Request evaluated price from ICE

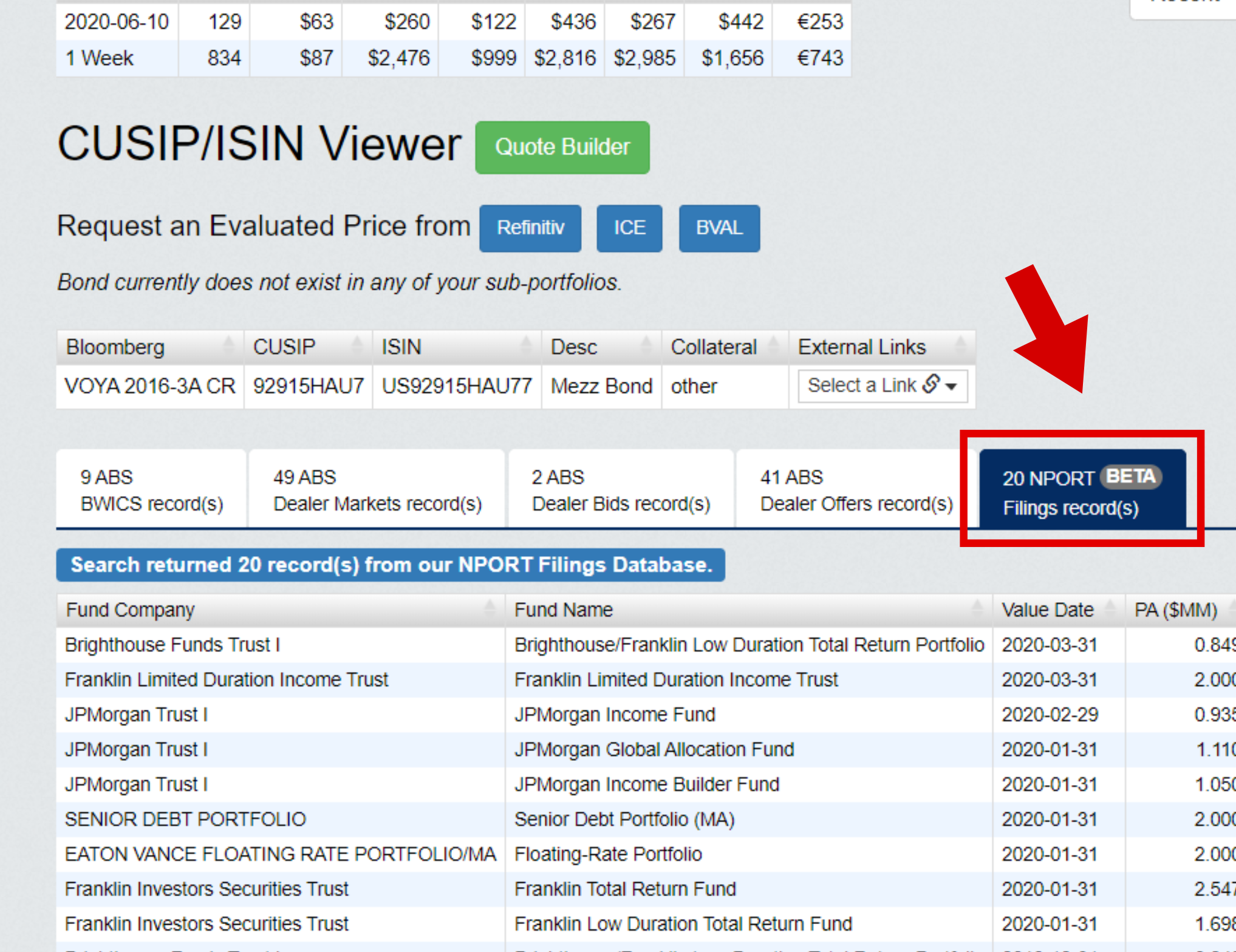click(629, 228)
